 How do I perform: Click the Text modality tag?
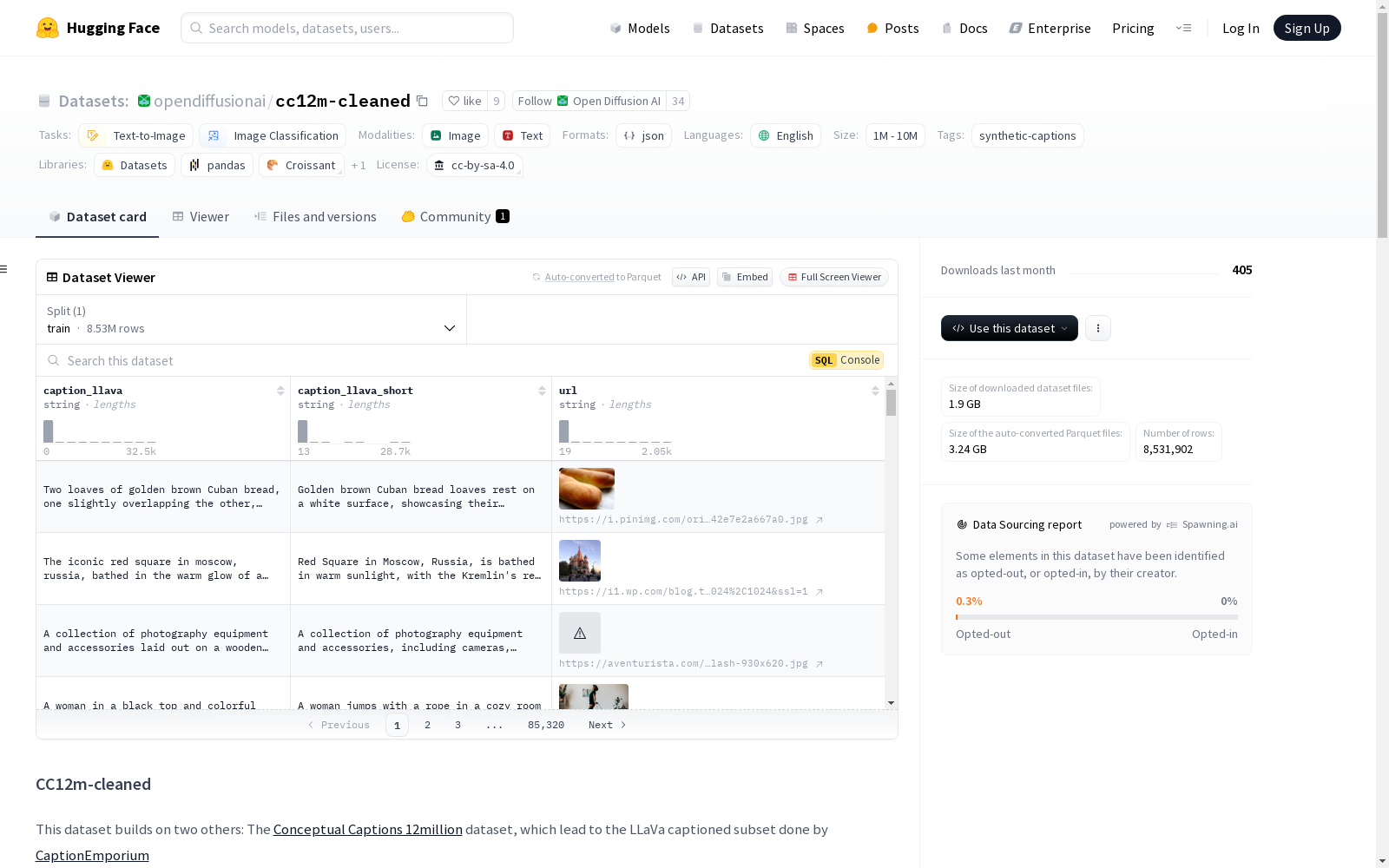coord(522,135)
